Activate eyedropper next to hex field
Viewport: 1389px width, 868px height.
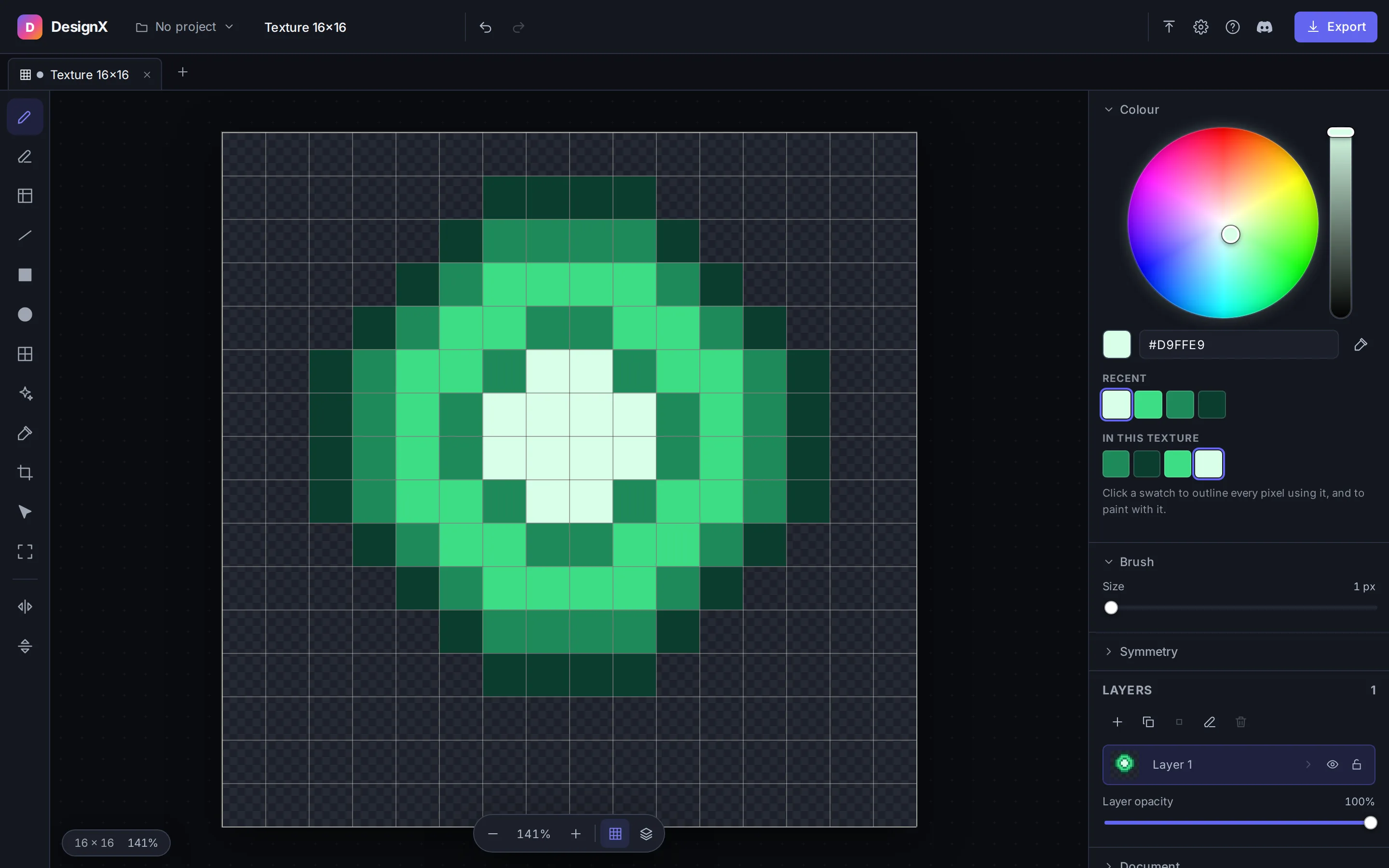[1360, 344]
